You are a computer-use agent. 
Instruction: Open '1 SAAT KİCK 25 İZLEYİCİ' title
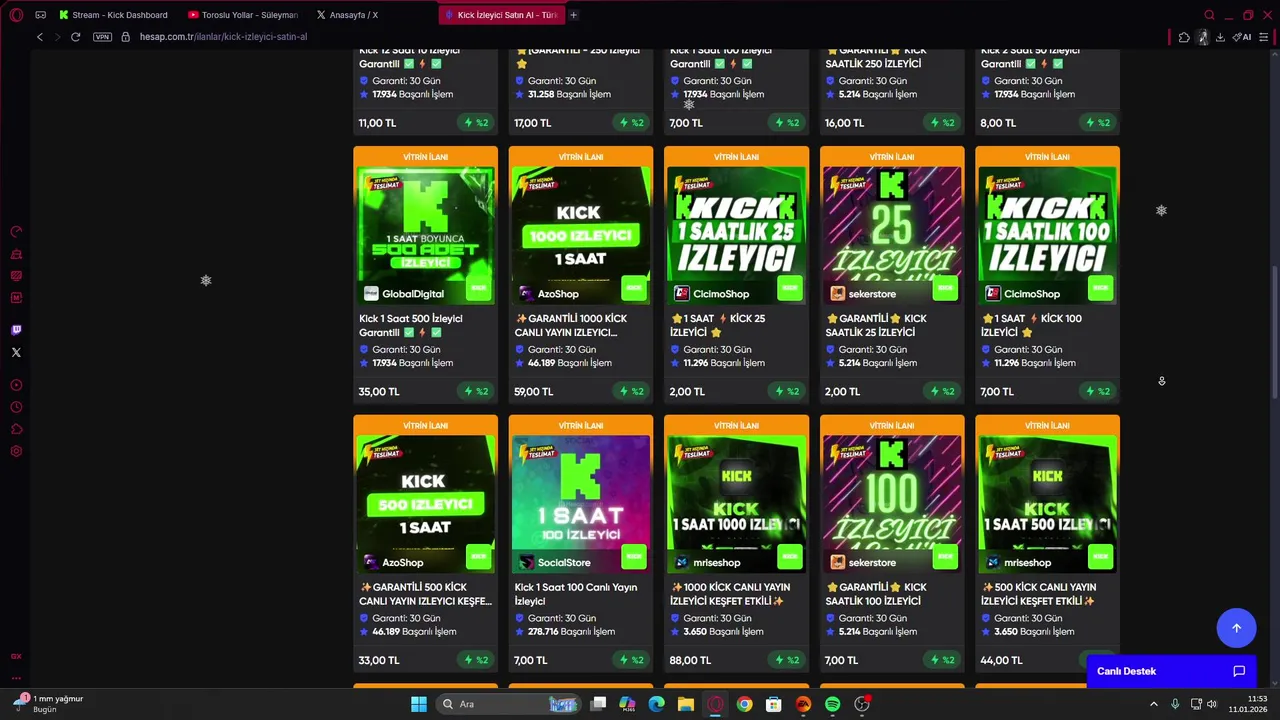tap(718, 325)
